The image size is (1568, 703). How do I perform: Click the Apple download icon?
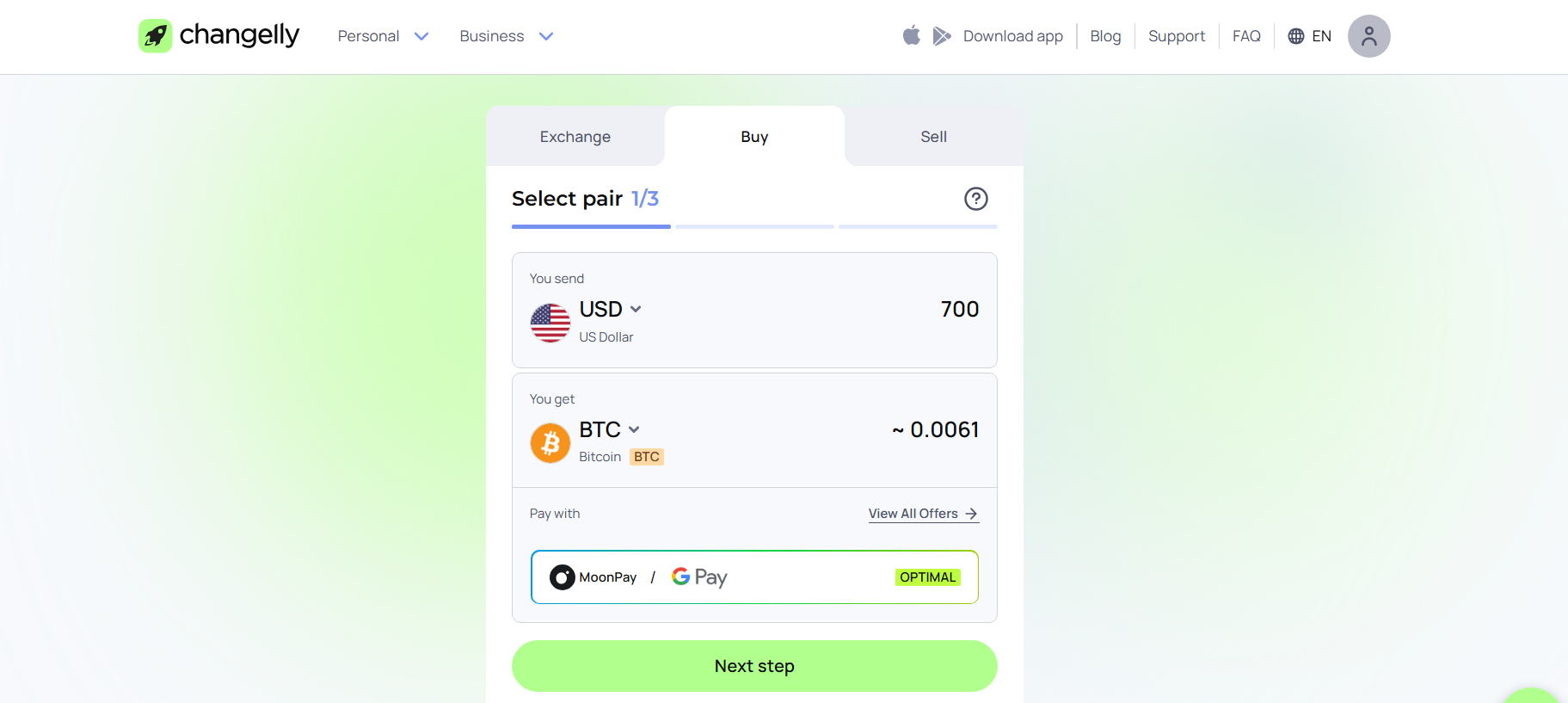[911, 35]
